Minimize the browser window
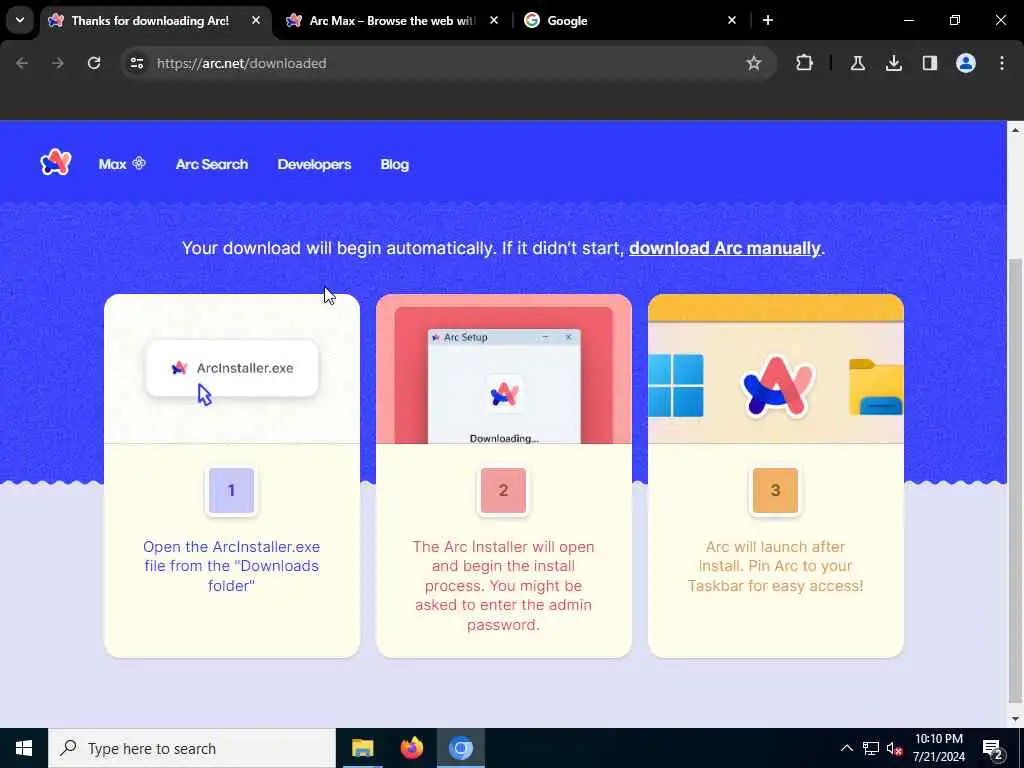1024x768 pixels. (x=908, y=20)
